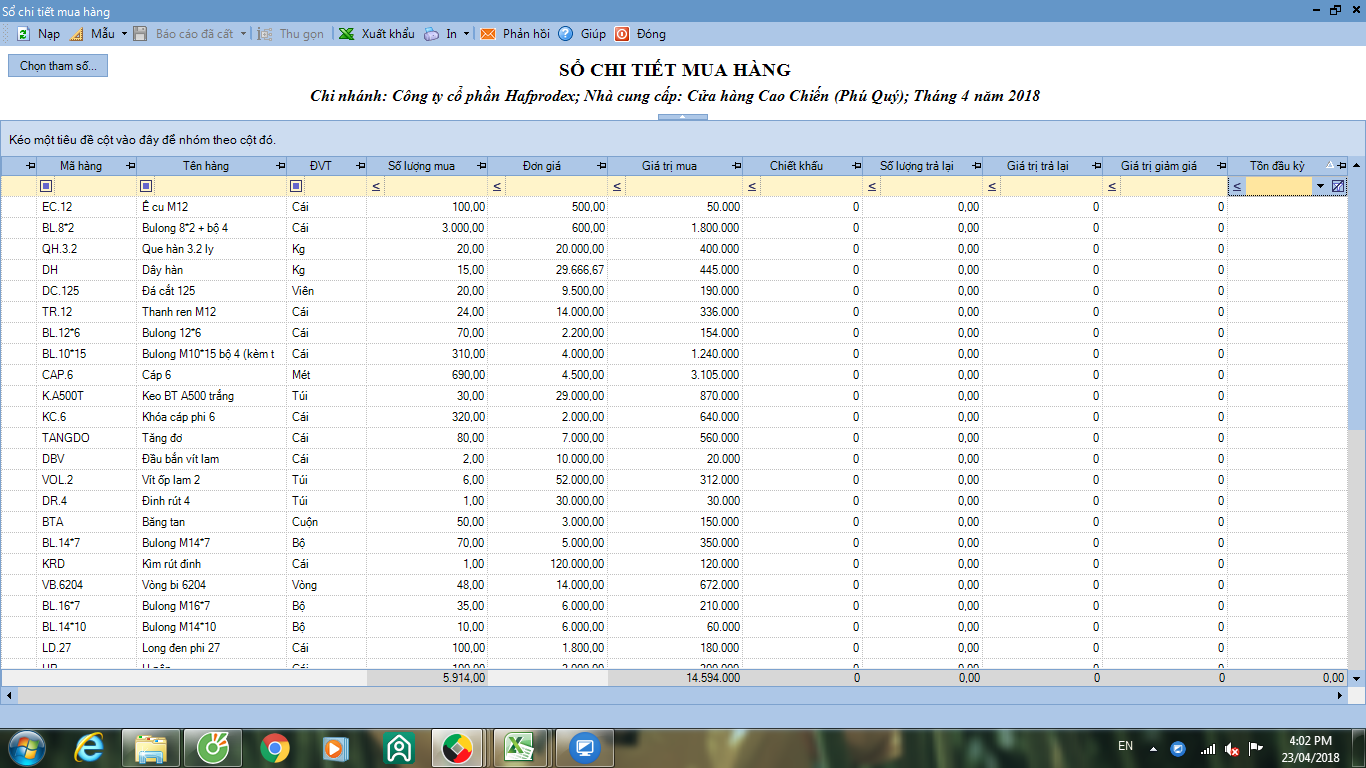
Task: Open the ≤ operator for Giá trị mua
Action: (616, 186)
